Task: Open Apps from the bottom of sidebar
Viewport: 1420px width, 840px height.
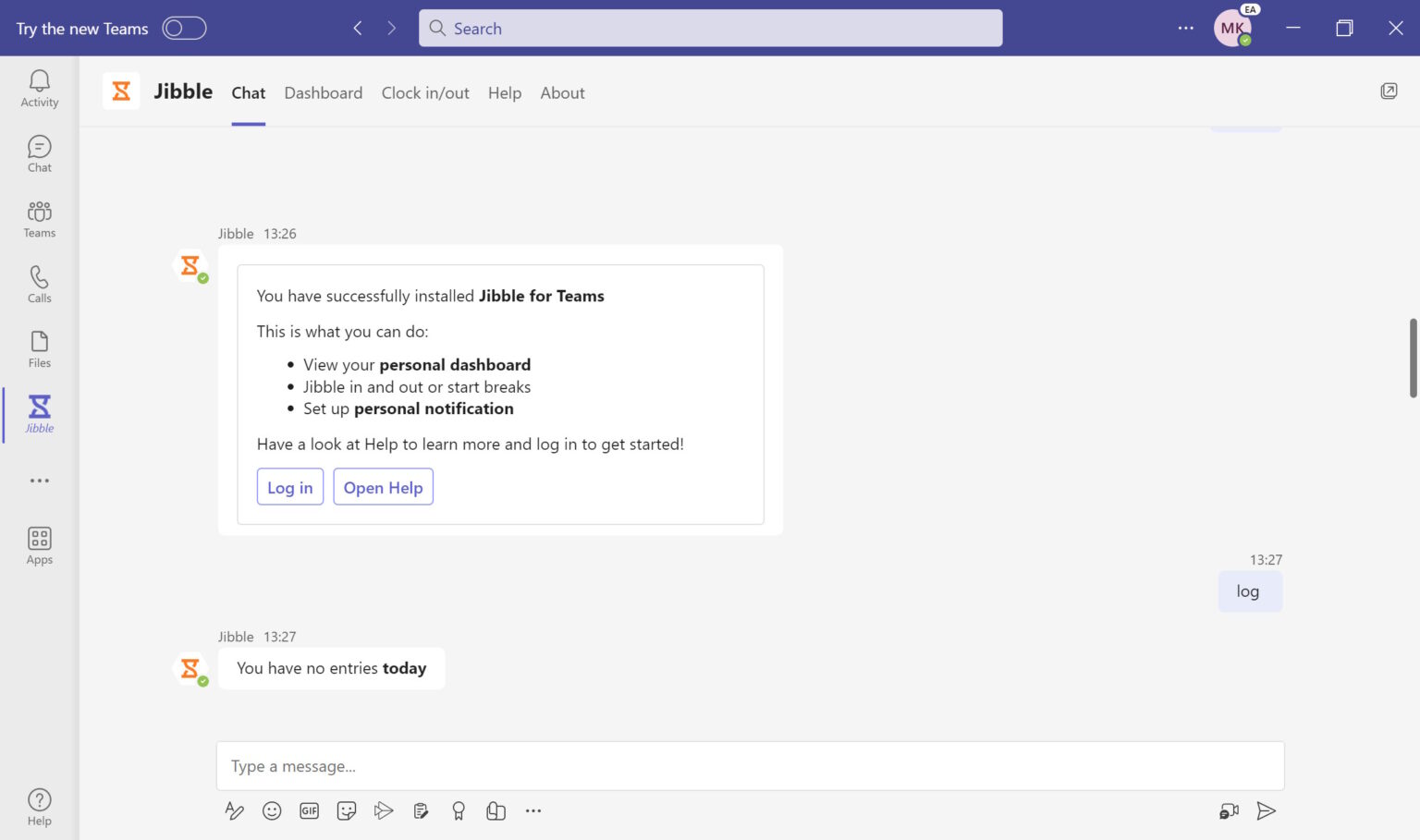Action: pos(39,544)
